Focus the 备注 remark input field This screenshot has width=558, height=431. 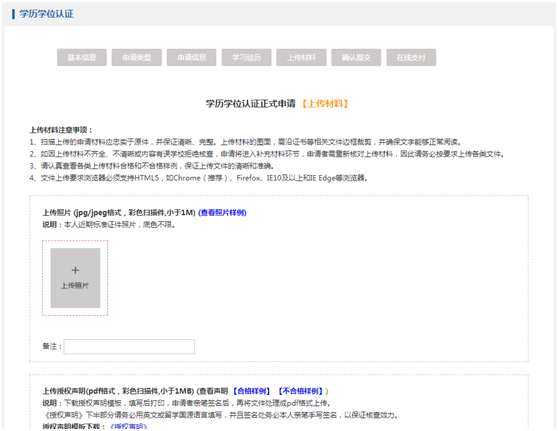[129, 346]
